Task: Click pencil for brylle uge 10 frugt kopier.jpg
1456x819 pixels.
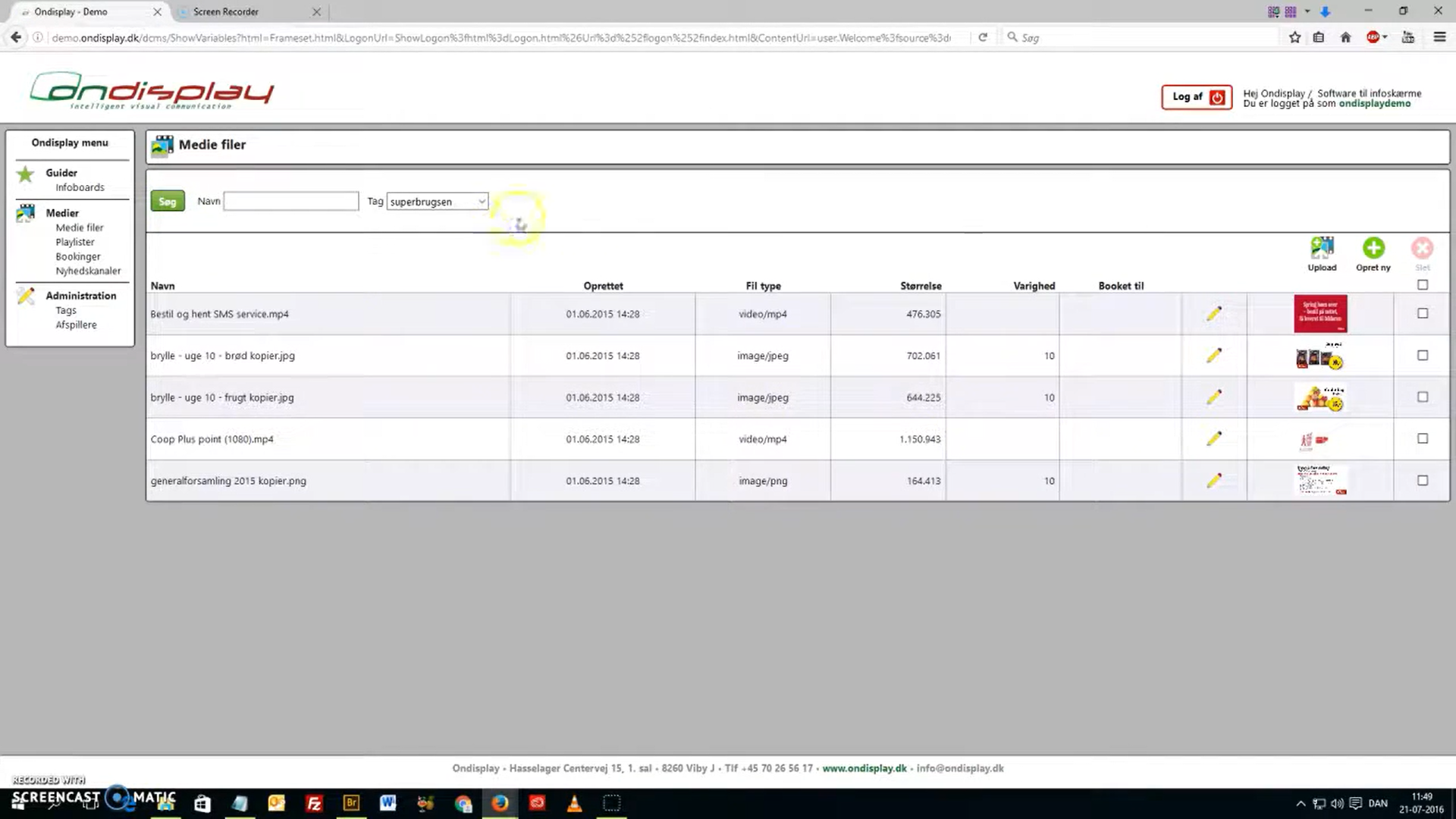Action: pos(1214,397)
